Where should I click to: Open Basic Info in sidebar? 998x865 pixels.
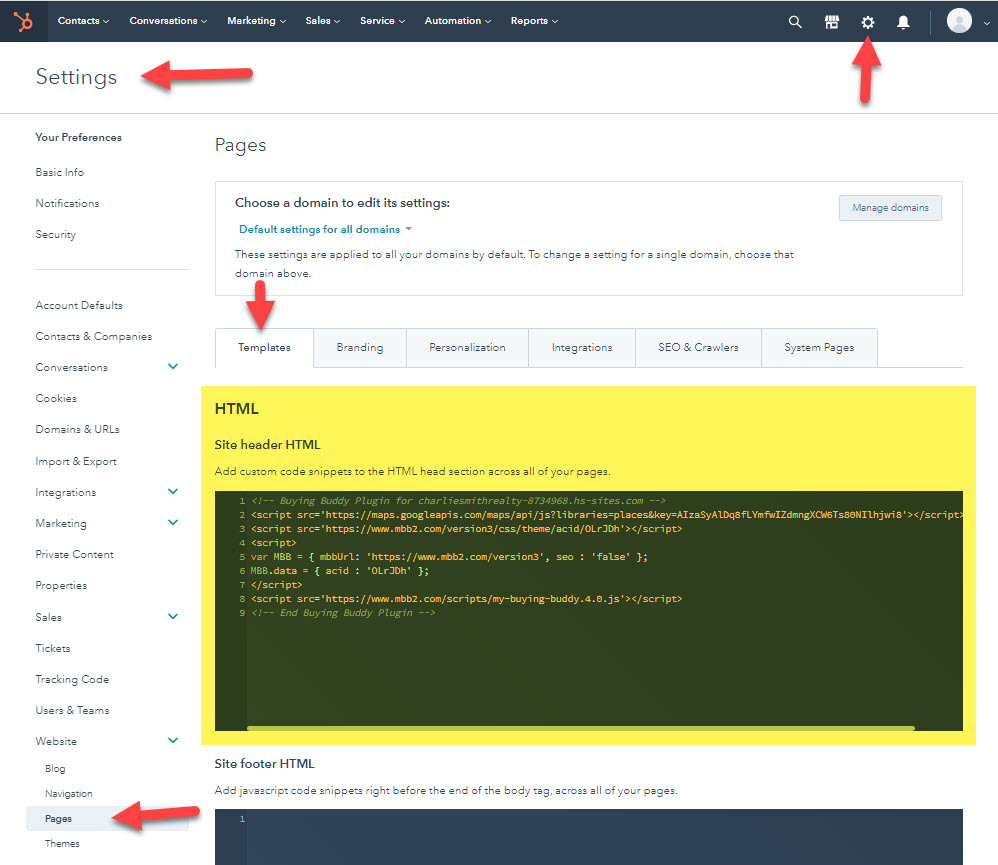[x=60, y=172]
